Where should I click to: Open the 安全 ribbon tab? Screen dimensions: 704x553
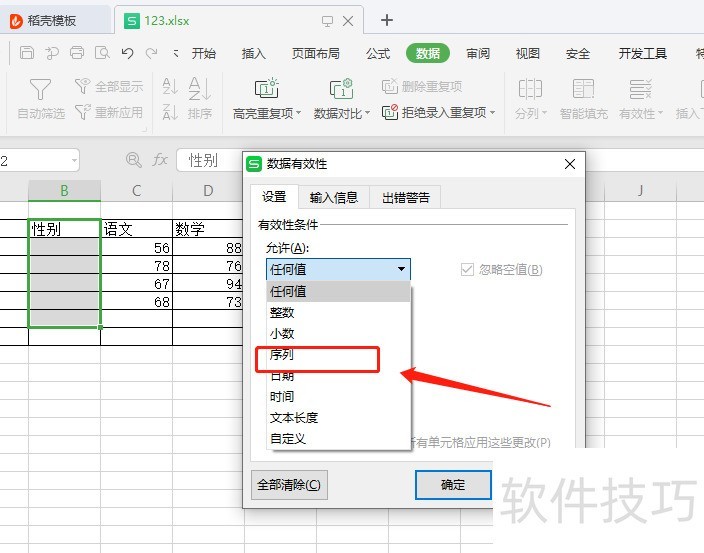click(577, 53)
